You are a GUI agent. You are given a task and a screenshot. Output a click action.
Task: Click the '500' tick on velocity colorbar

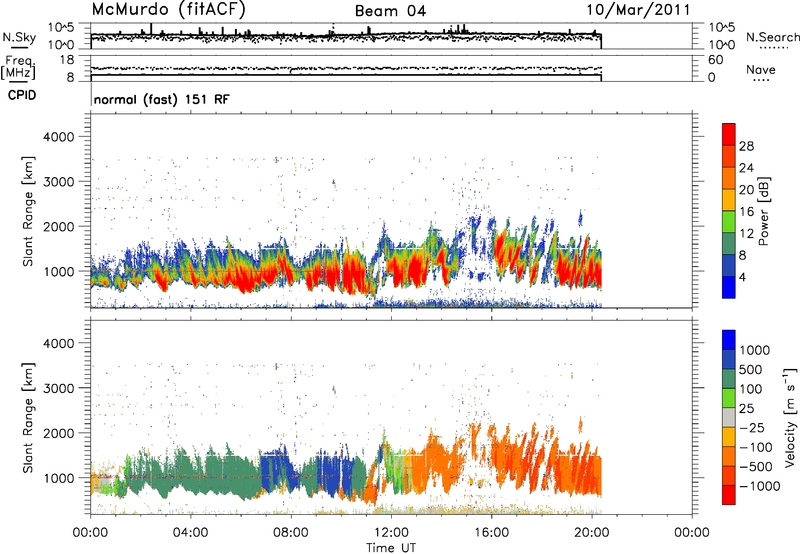coord(751,369)
